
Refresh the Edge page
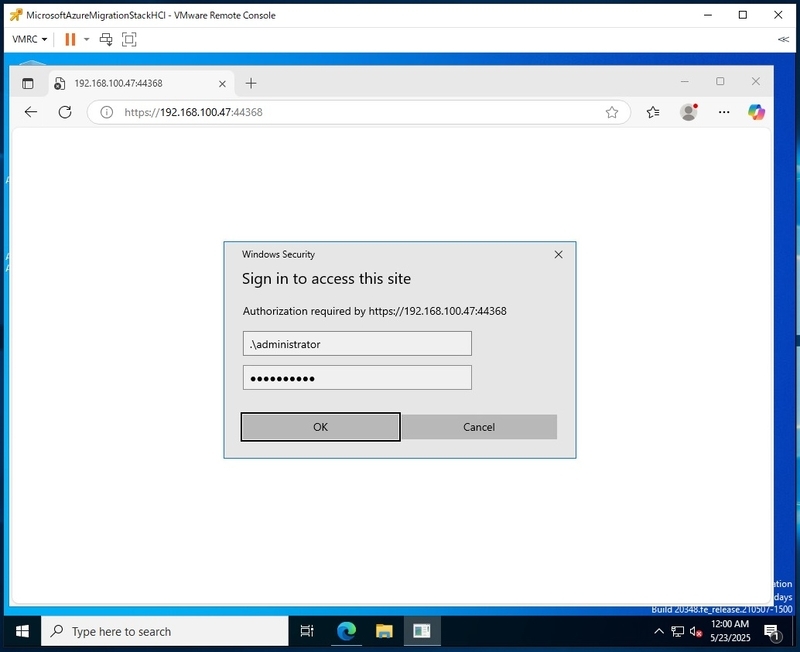[65, 112]
